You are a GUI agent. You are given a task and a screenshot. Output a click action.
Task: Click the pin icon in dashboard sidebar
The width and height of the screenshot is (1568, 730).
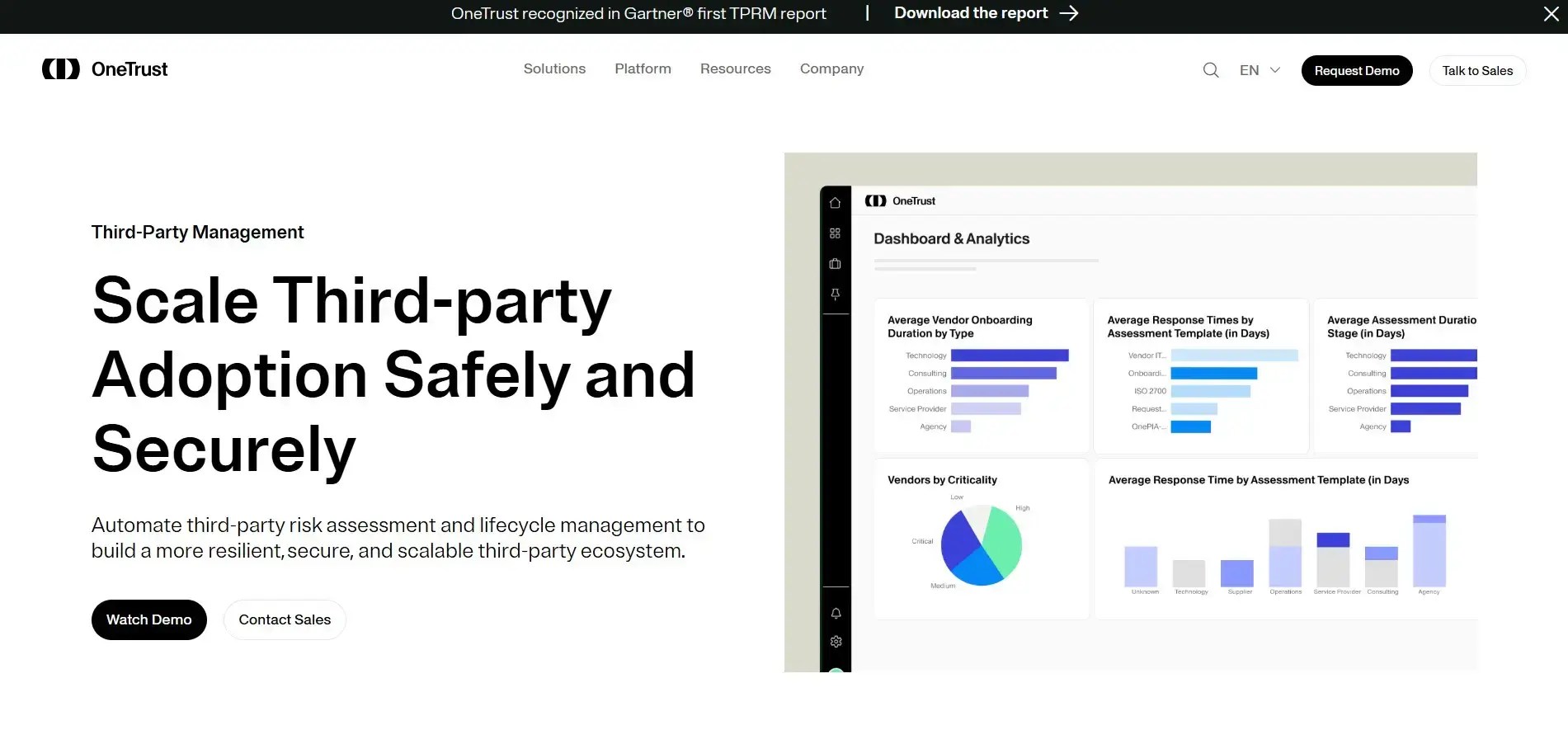[835, 294]
